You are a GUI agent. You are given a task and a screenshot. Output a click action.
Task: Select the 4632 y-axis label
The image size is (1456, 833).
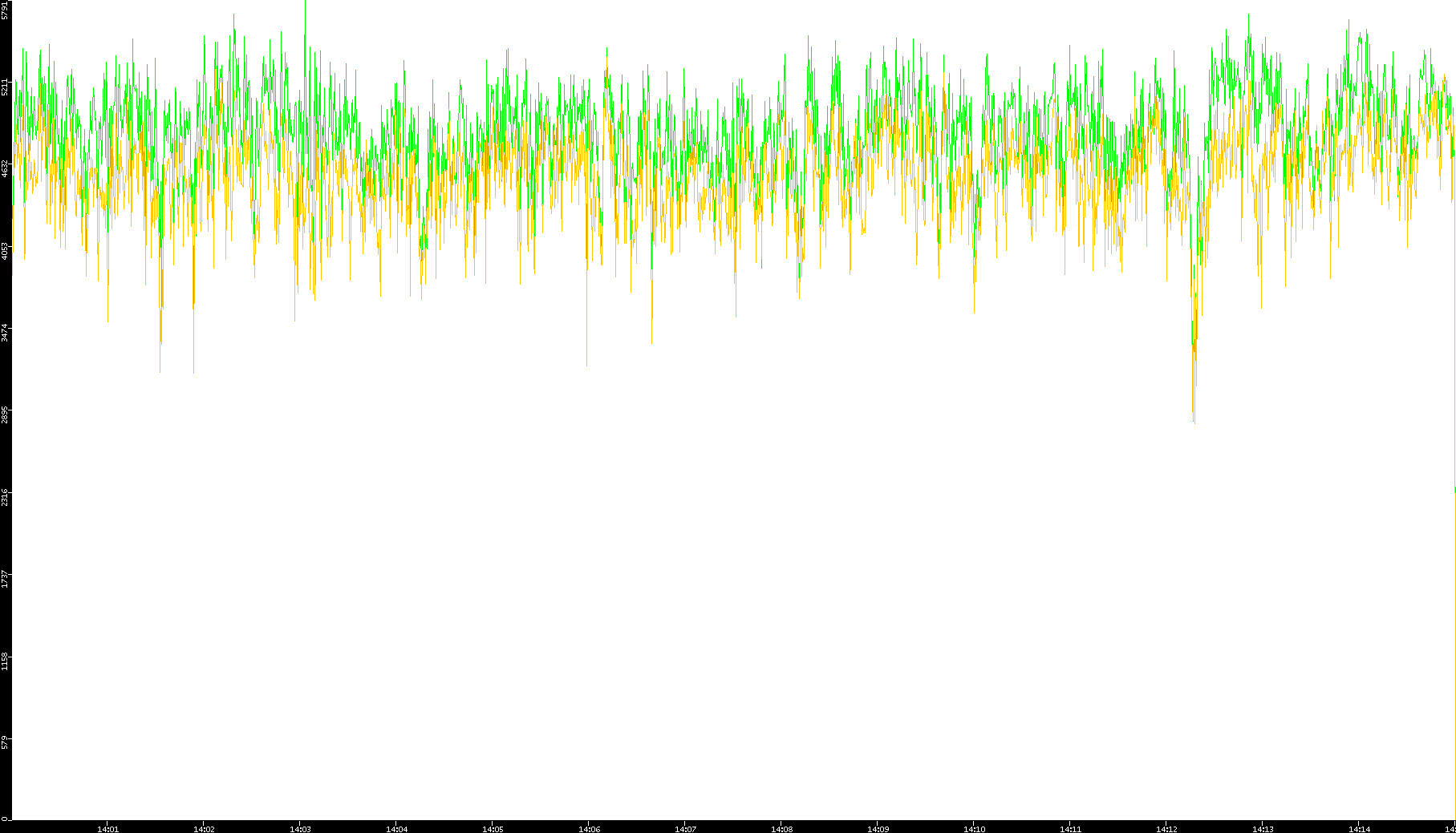tap(6, 168)
